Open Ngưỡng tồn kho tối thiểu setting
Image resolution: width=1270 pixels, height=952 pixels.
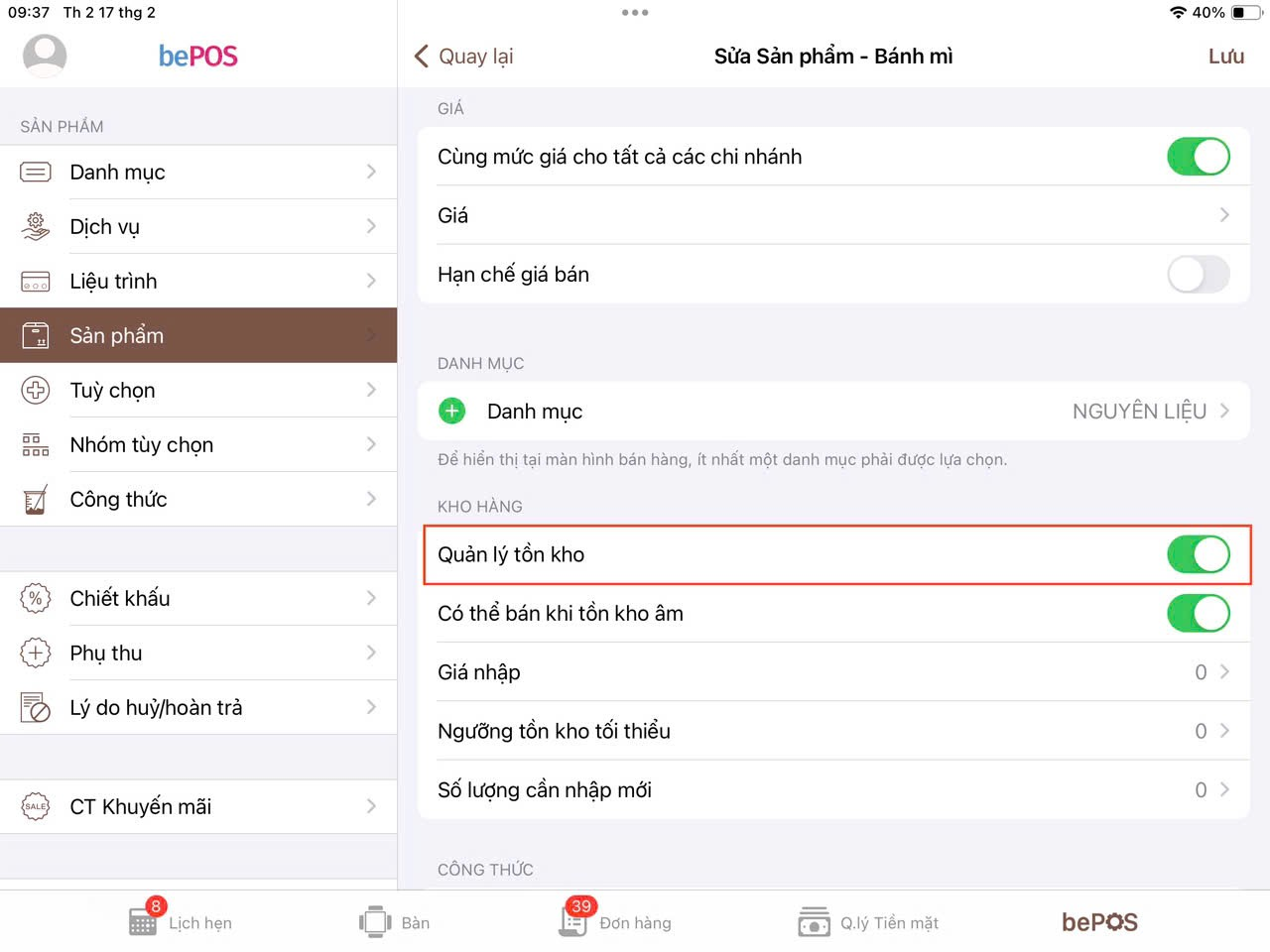(x=832, y=732)
